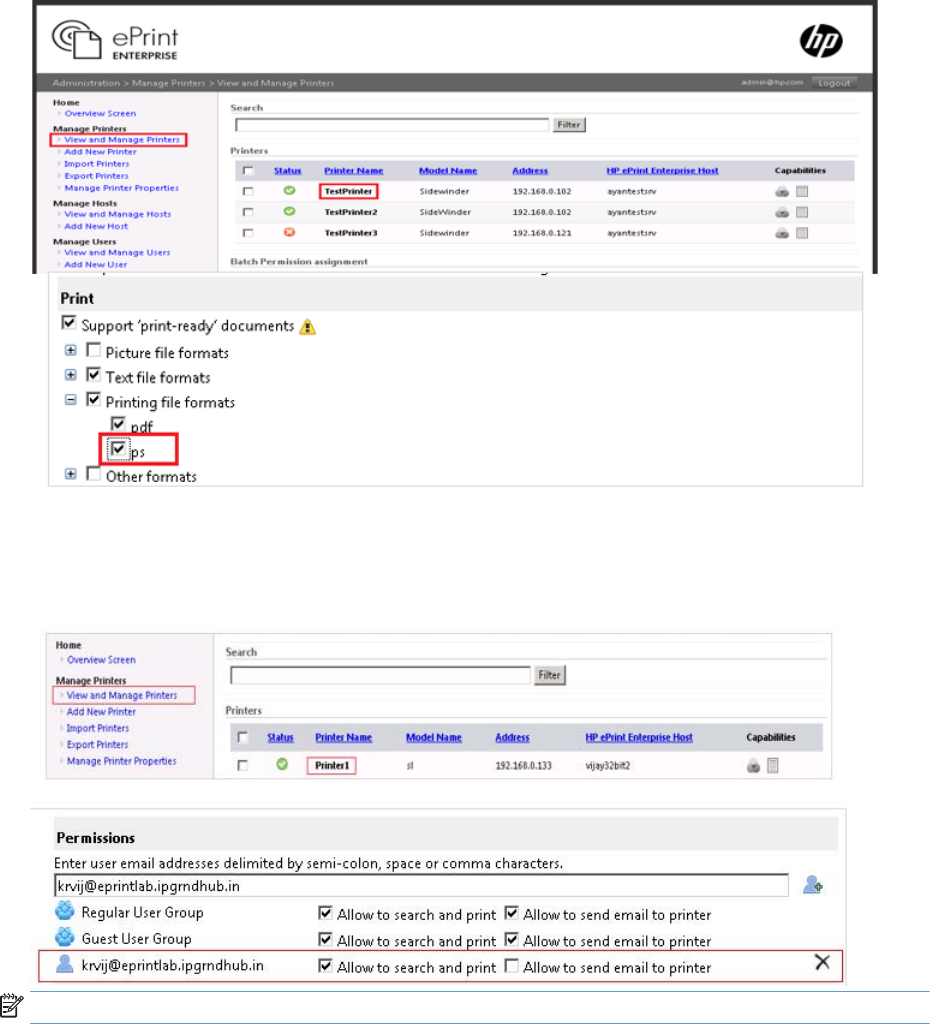Click the lower Search input field
This screenshot has width=930, height=1024.
click(380, 675)
